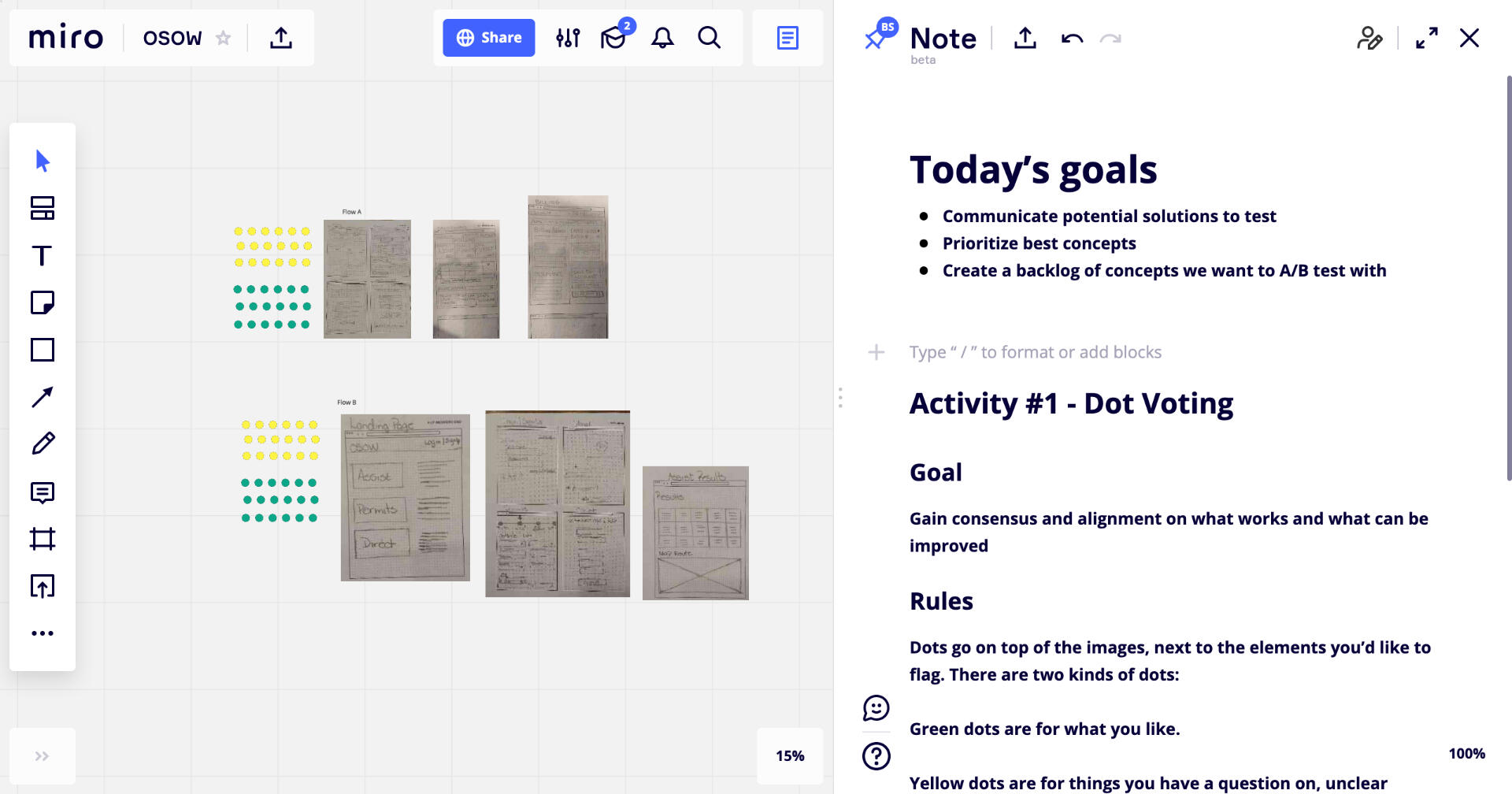Choose the Pen drawing tool
The height and width of the screenshot is (794, 1512).
click(x=42, y=444)
